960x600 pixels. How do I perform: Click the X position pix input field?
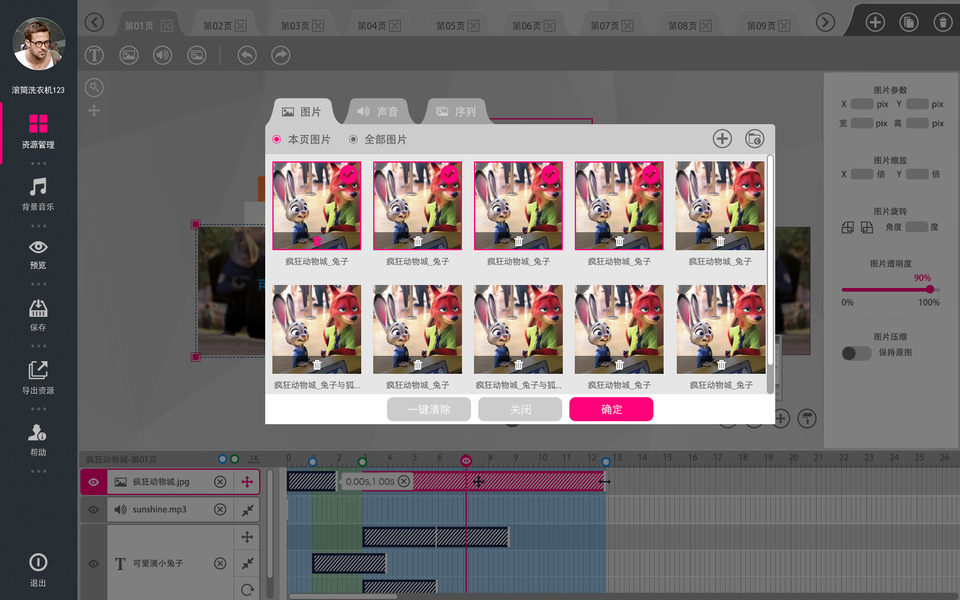[862, 104]
